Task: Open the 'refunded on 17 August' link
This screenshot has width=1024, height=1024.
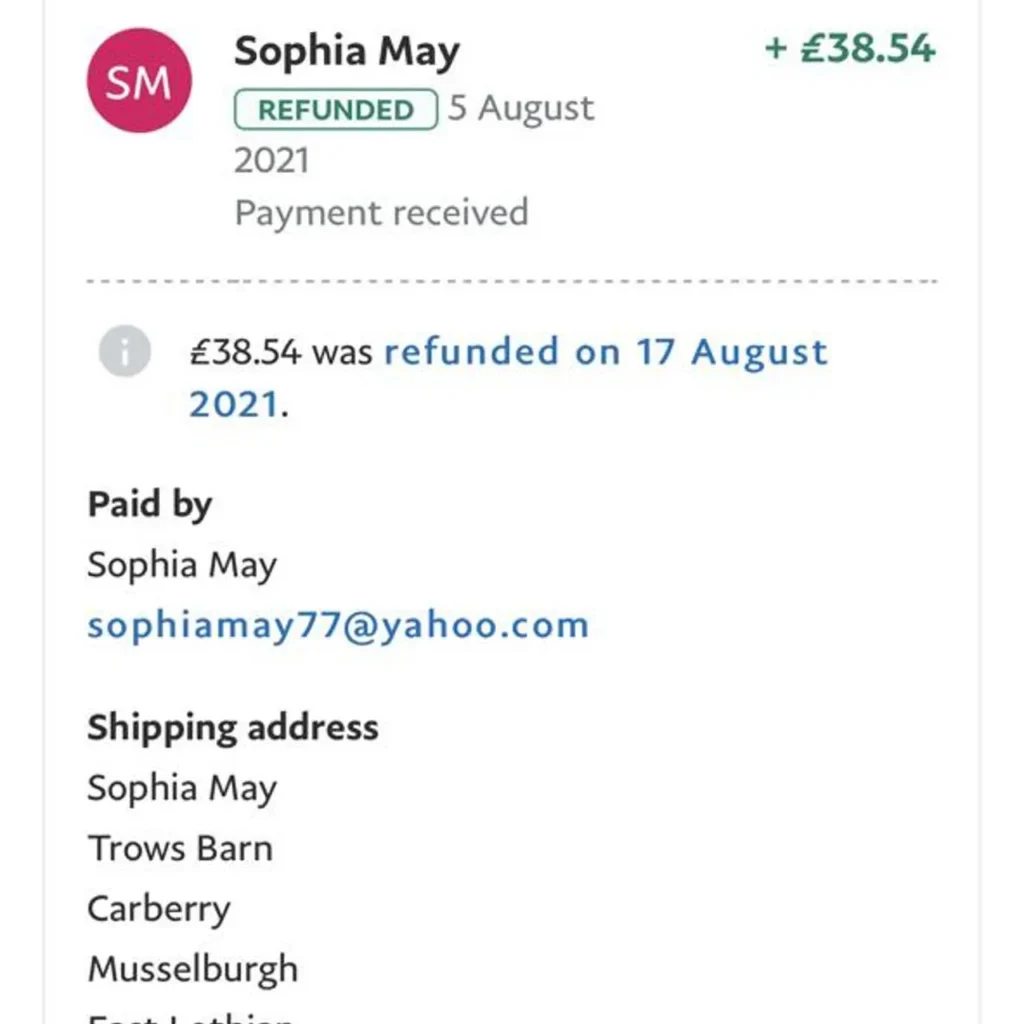Action: tap(606, 352)
